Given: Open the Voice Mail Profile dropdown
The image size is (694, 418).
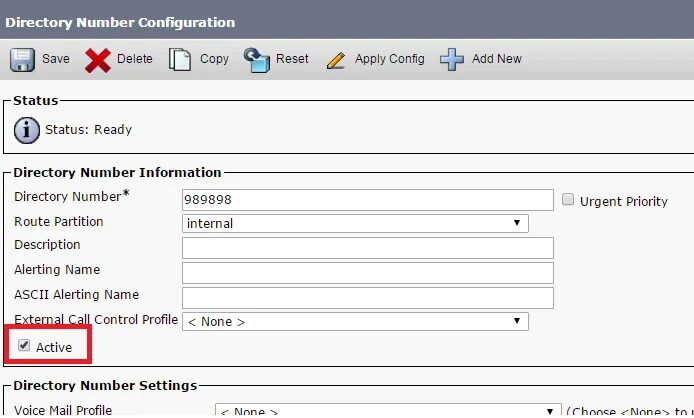Looking at the screenshot, I should pyautogui.click(x=388, y=411).
